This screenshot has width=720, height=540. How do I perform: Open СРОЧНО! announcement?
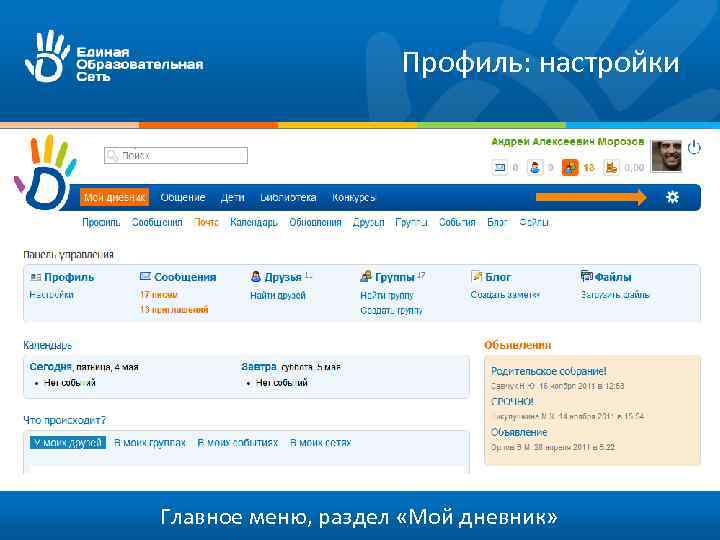[512, 402]
